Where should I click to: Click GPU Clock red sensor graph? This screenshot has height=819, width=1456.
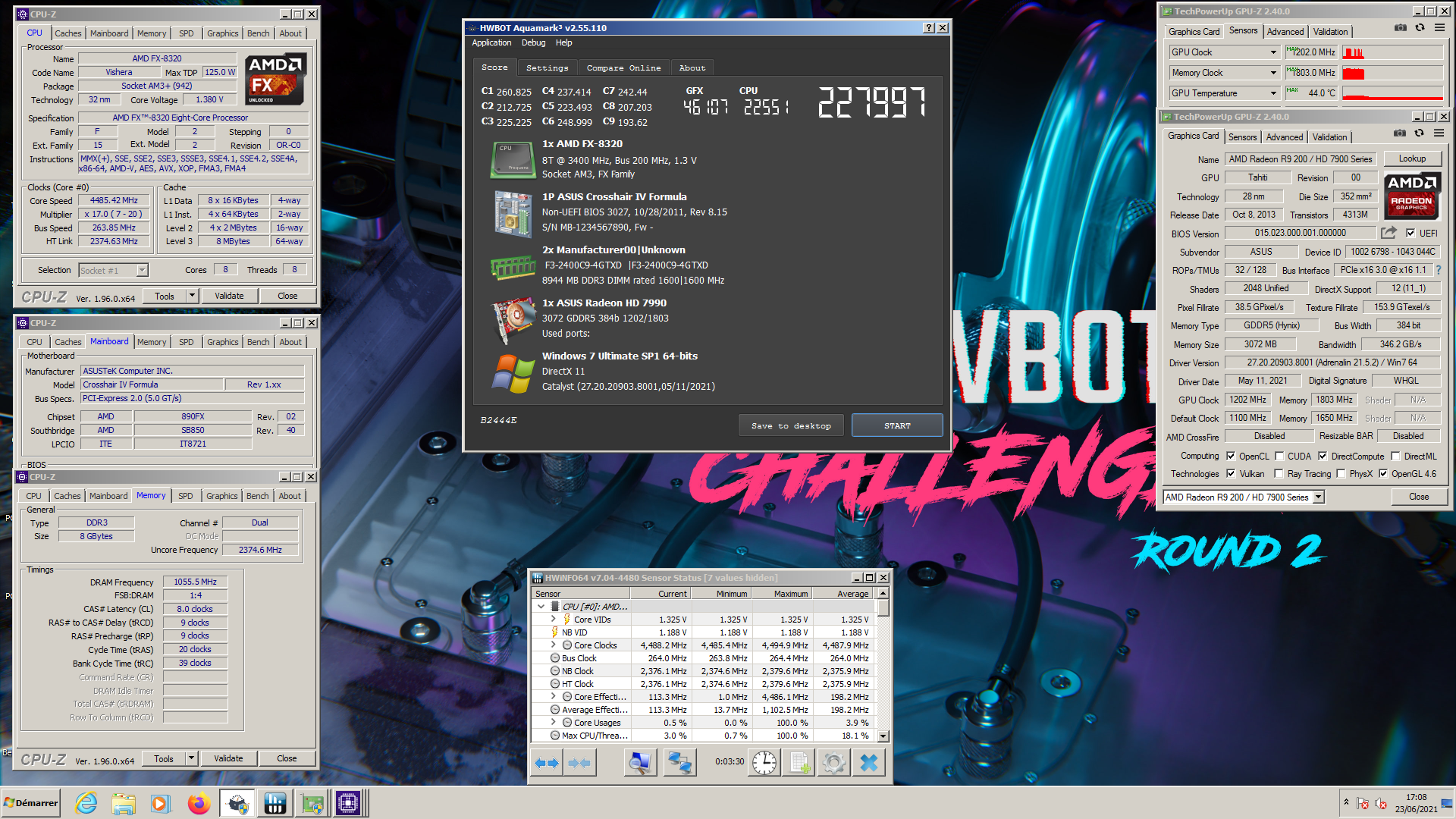point(1392,52)
